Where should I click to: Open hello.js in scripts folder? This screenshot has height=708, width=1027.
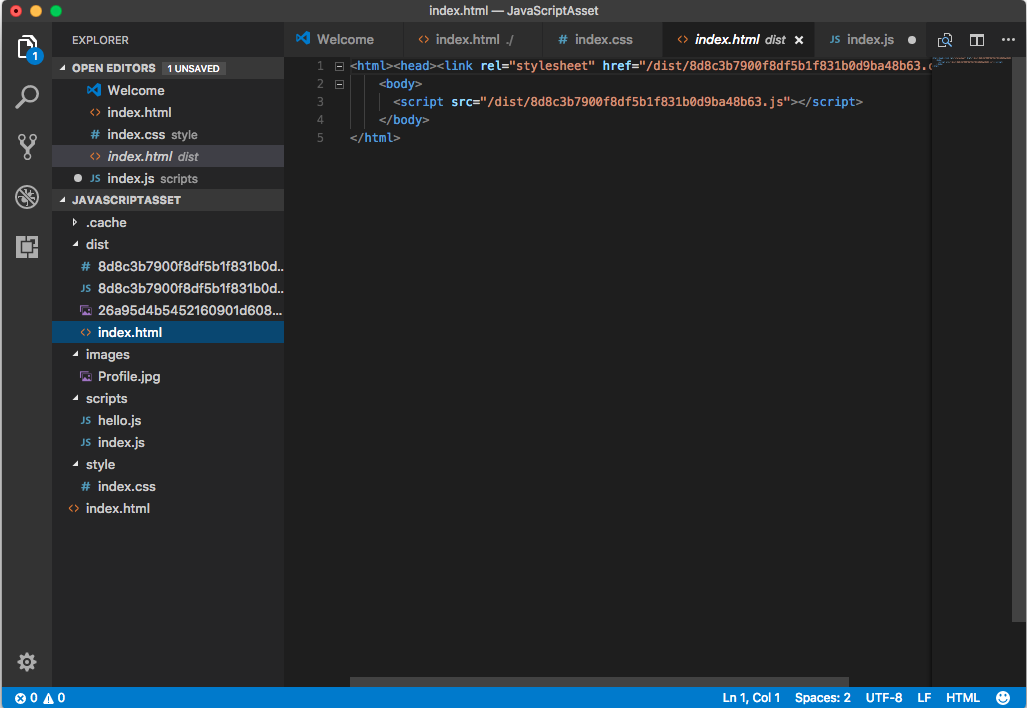pos(168,420)
